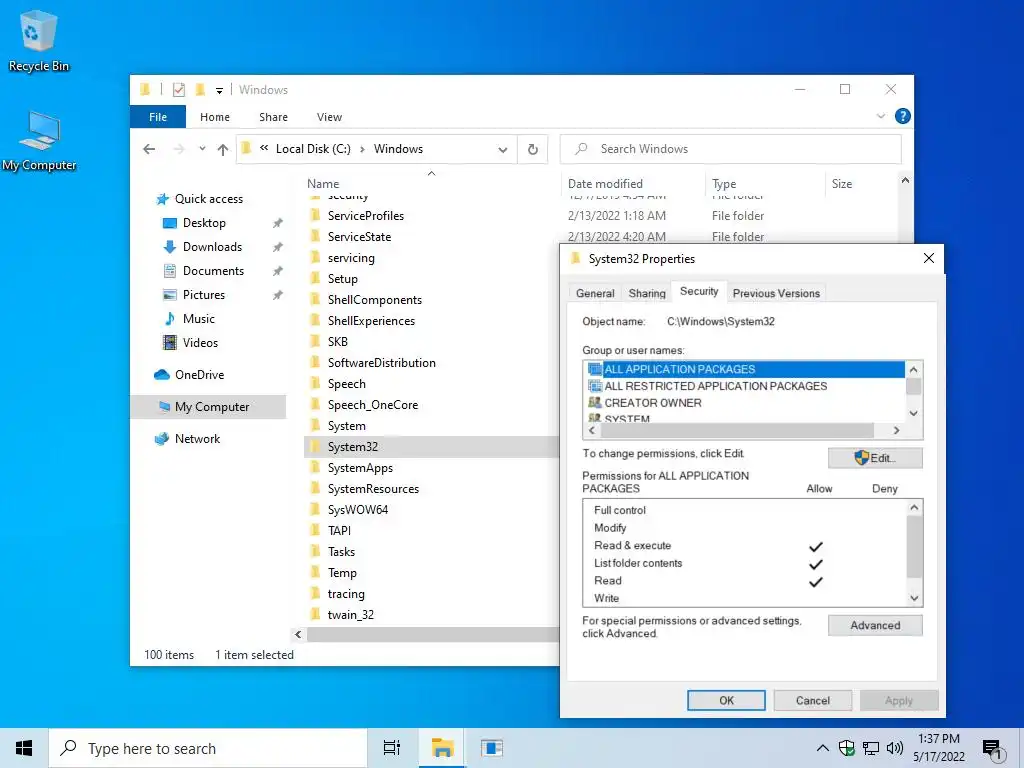Select Pictures in the navigation pane
1024x768 pixels.
click(x=204, y=295)
